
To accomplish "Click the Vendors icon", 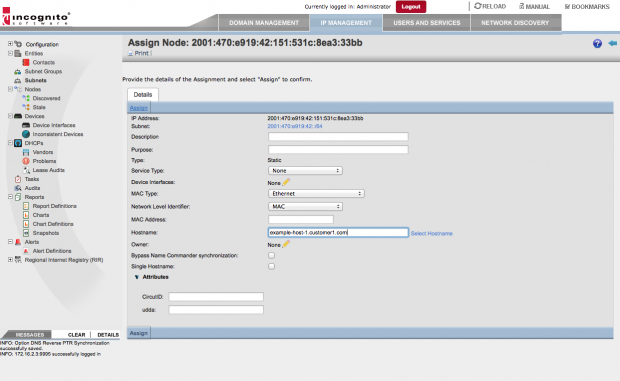I will 26,152.
